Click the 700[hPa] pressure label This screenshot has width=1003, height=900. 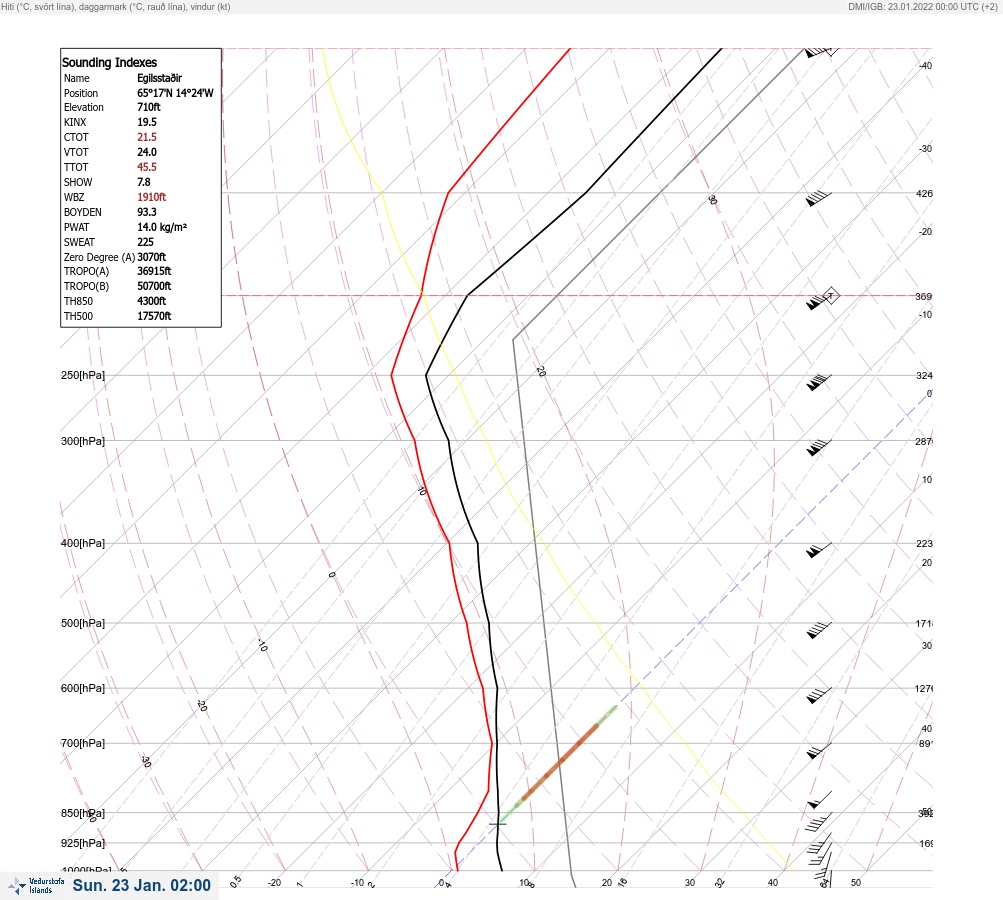coord(83,743)
